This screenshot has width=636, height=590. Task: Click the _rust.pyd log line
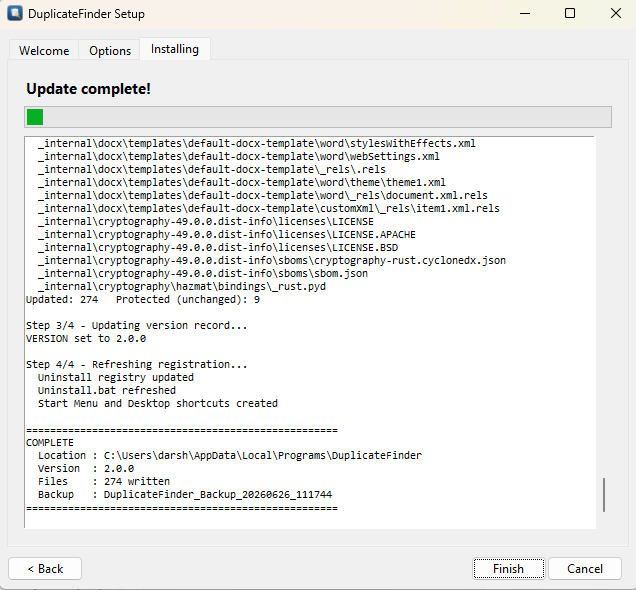(182, 286)
